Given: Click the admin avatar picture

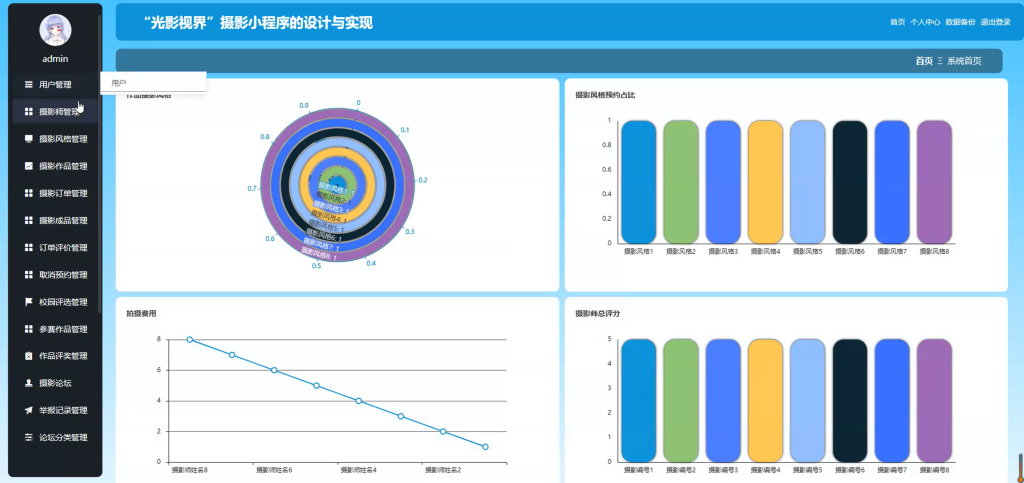Looking at the screenshot, I should pos(56,30).
